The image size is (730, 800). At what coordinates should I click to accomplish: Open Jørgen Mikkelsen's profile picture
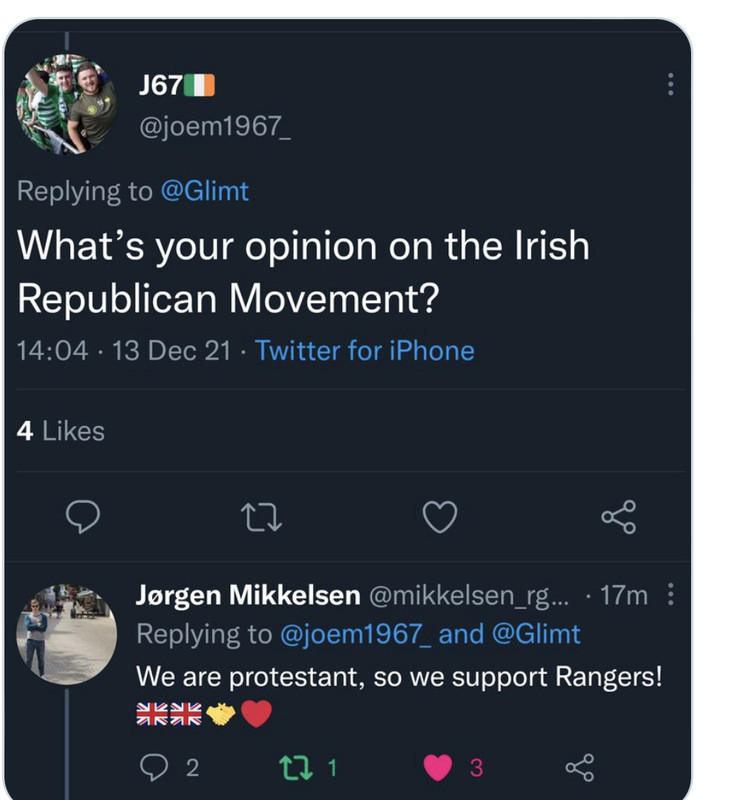tap(66, 632)
